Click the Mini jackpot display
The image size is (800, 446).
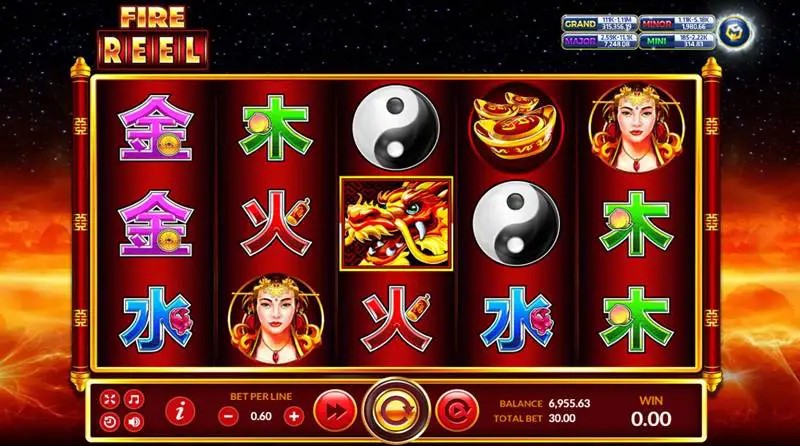[677, 41]
